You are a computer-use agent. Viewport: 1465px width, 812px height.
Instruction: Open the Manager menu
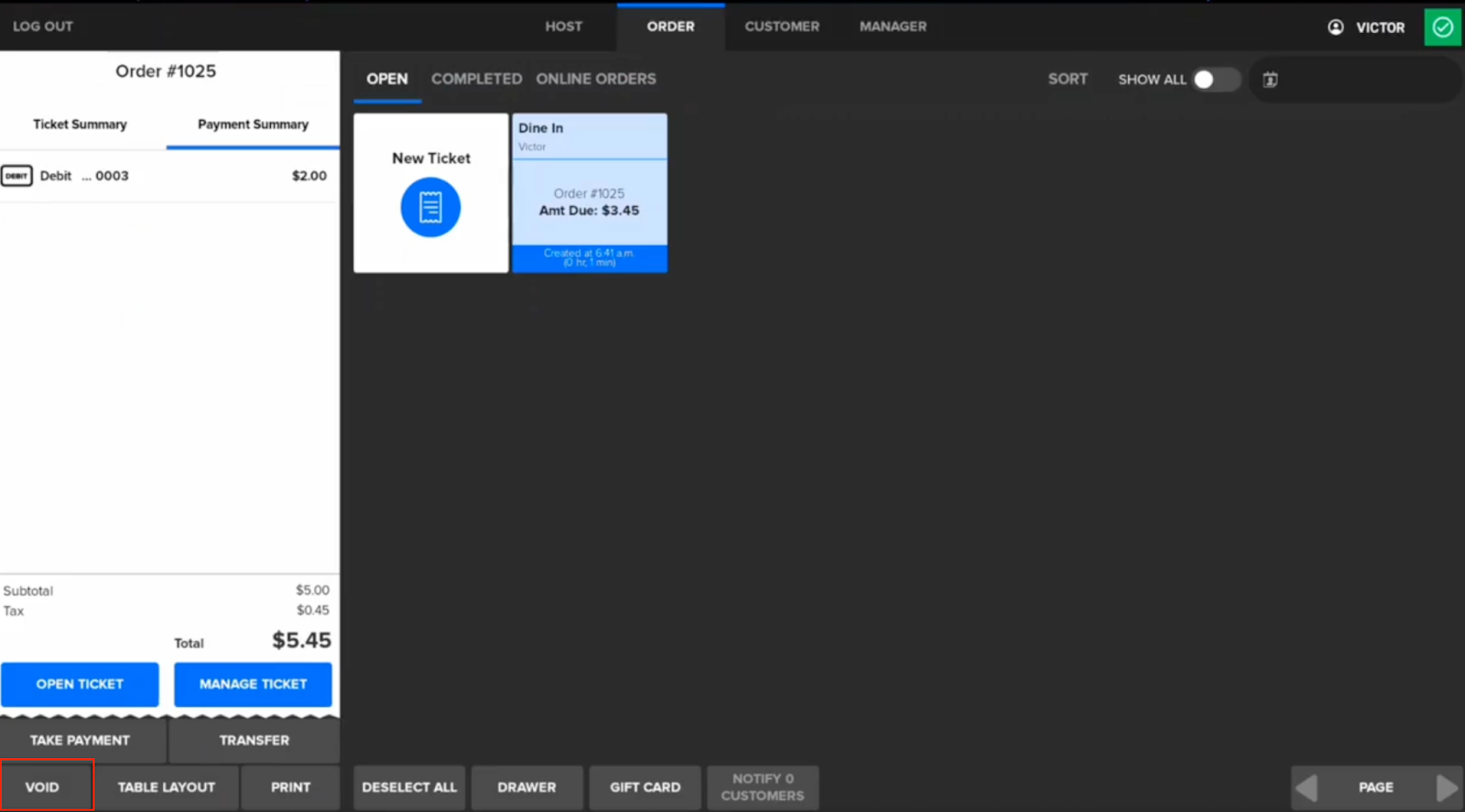(x=893, y=27)
